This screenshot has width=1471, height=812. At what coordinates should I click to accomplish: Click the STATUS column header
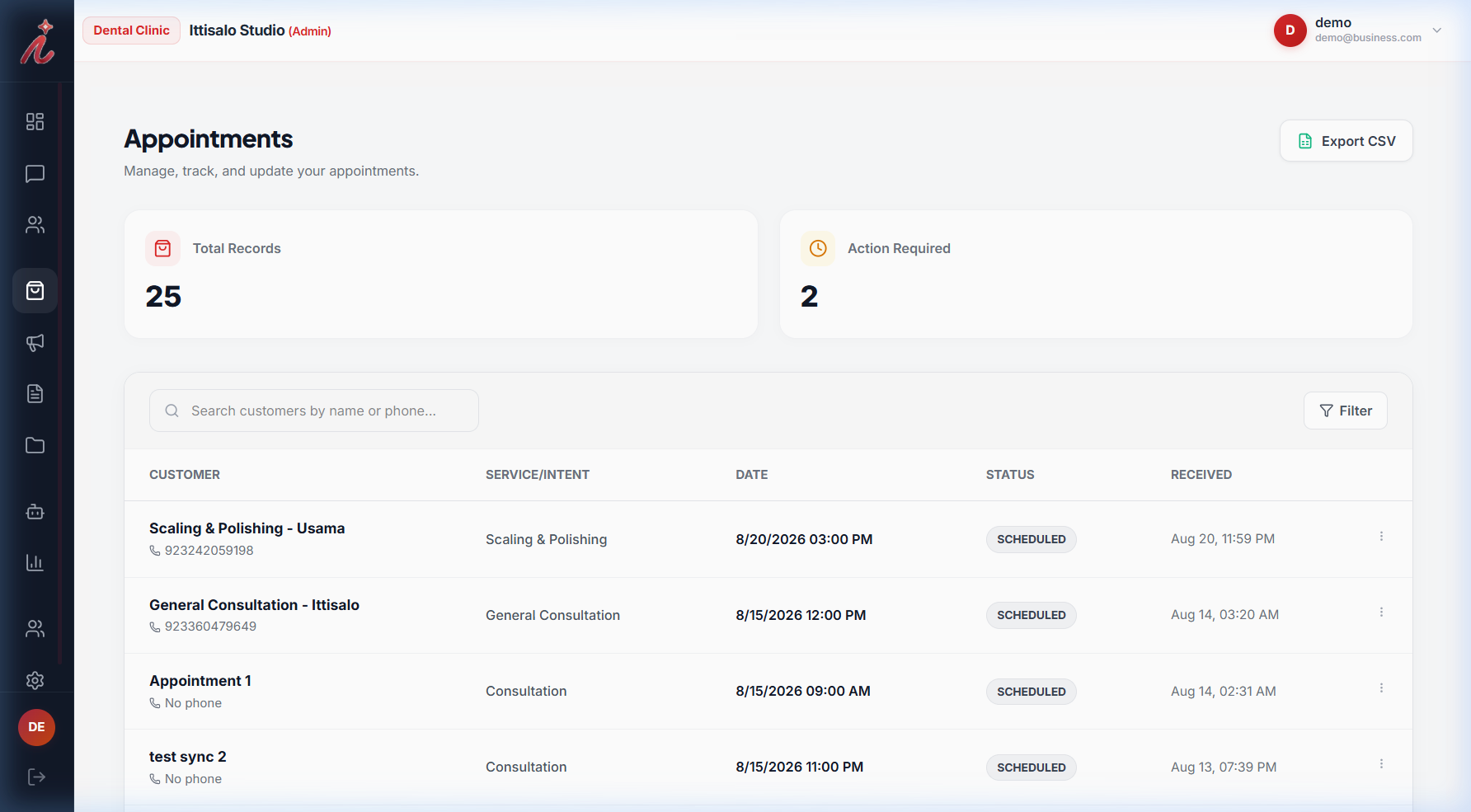1010,475
